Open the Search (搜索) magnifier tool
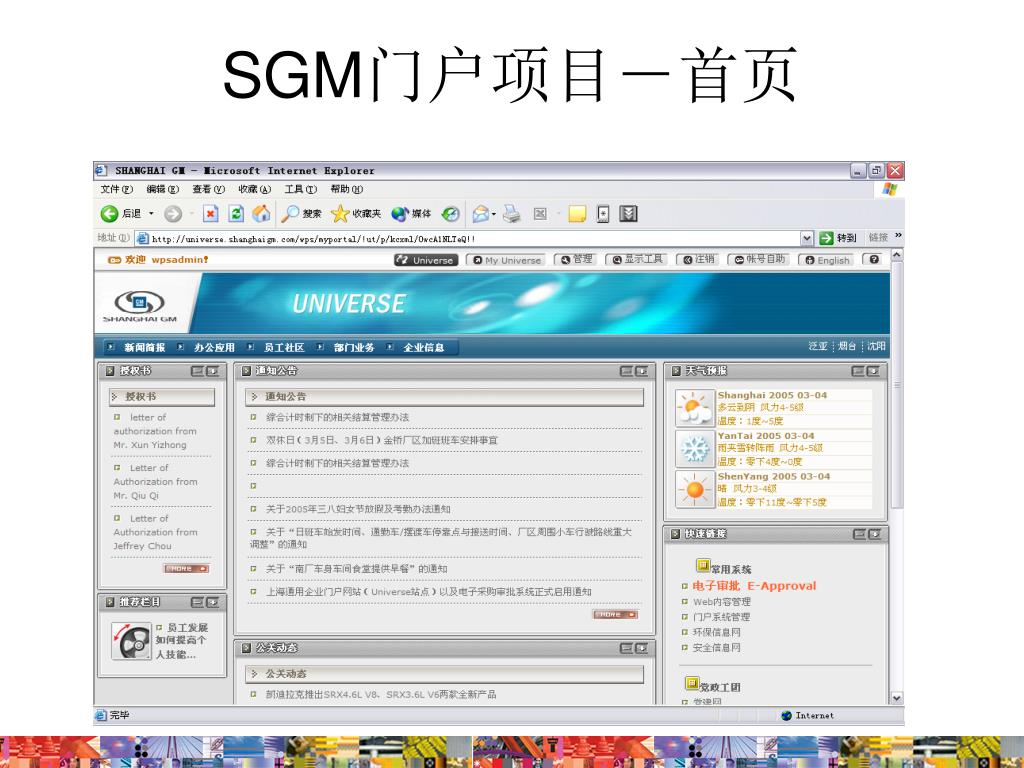Viewport: 1024px width, 768px height. point(302,214)
